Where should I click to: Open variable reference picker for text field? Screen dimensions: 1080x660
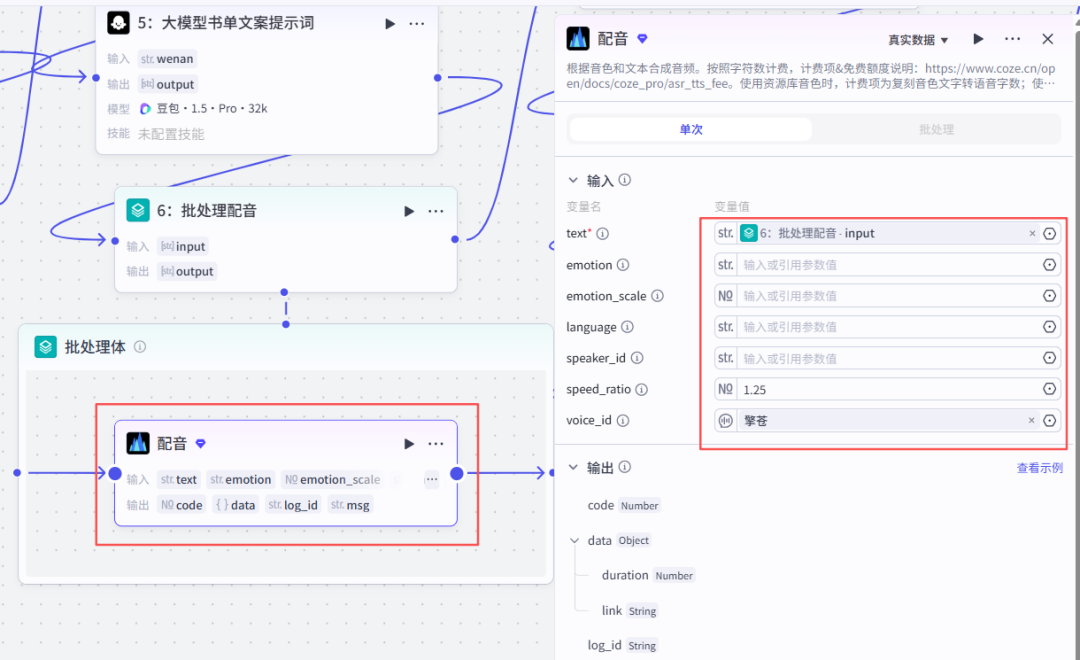tap(1050, 234)
